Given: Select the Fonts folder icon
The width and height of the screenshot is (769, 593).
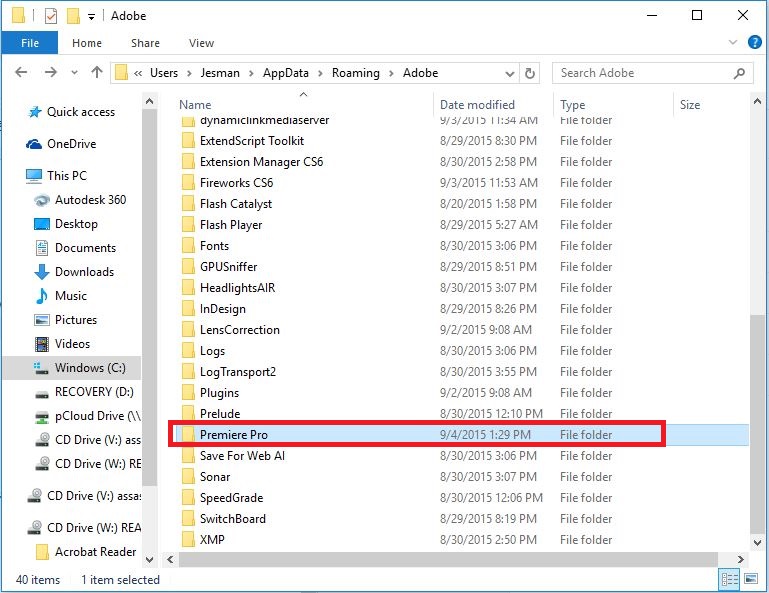Looking at the screenshot, I should coord(188,246).
